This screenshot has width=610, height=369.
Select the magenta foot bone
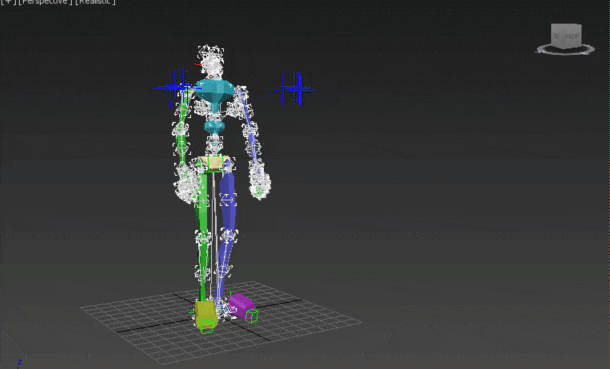point(241,305)
